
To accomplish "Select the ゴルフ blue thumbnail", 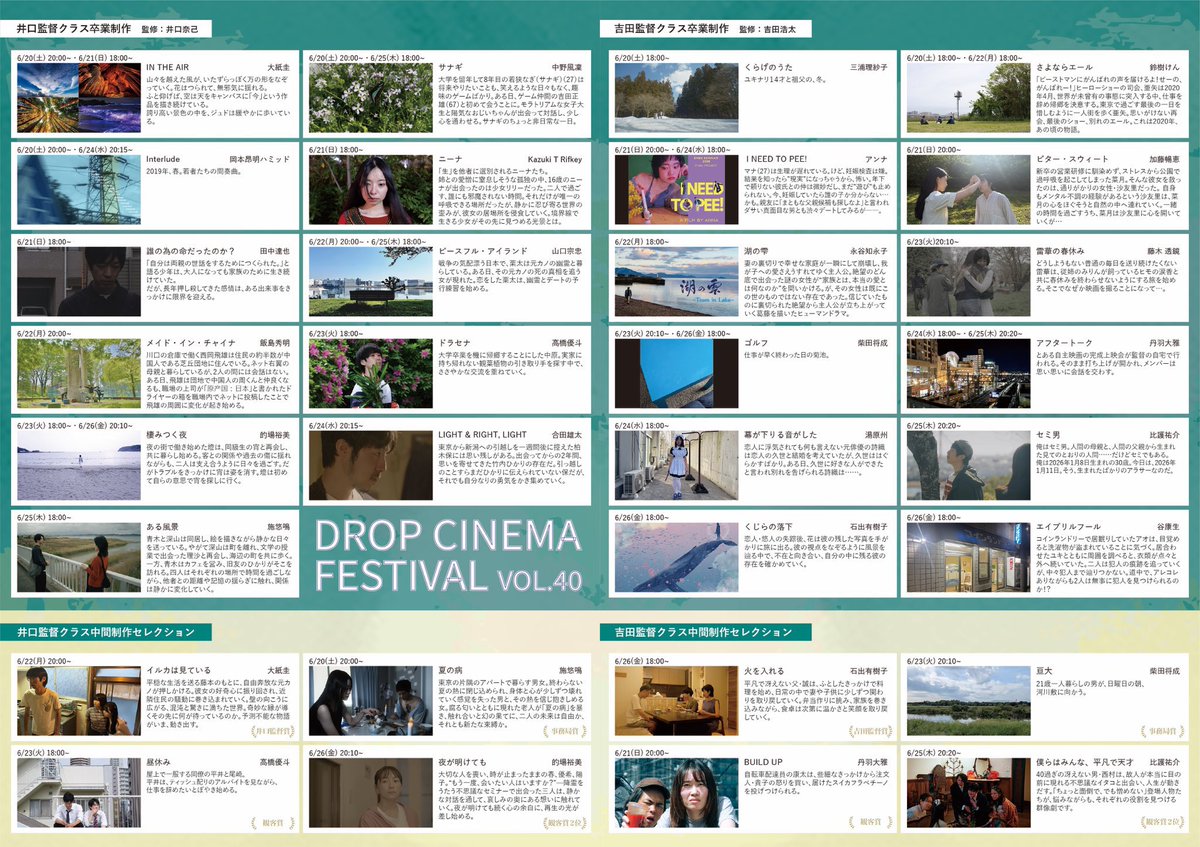I will (675, 374).
